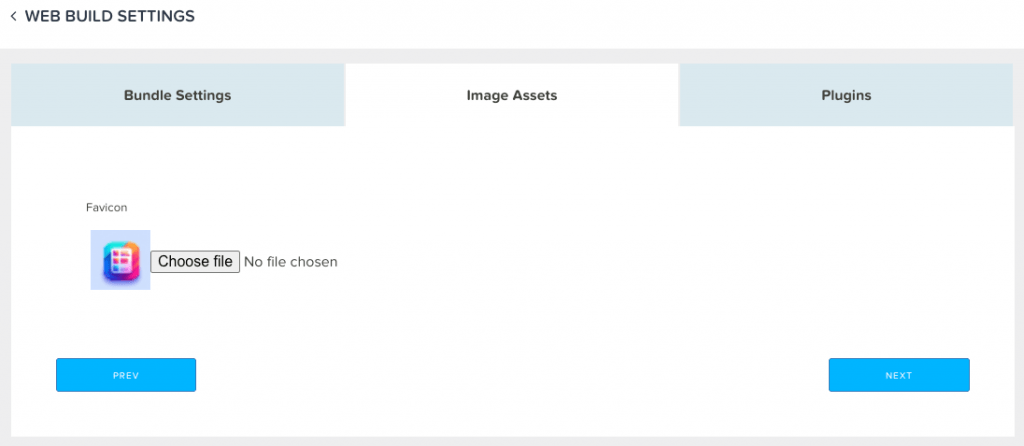
Task: Return to previous step with PREV button
Action: coord(126,375)
